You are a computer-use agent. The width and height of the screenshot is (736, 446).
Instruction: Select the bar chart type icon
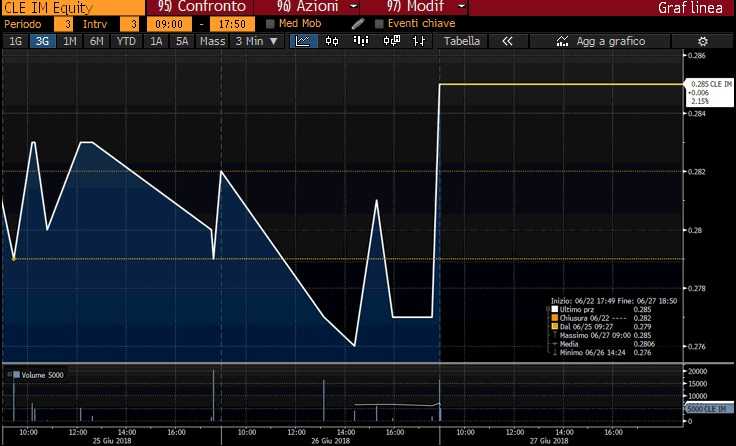pos(360,41)
